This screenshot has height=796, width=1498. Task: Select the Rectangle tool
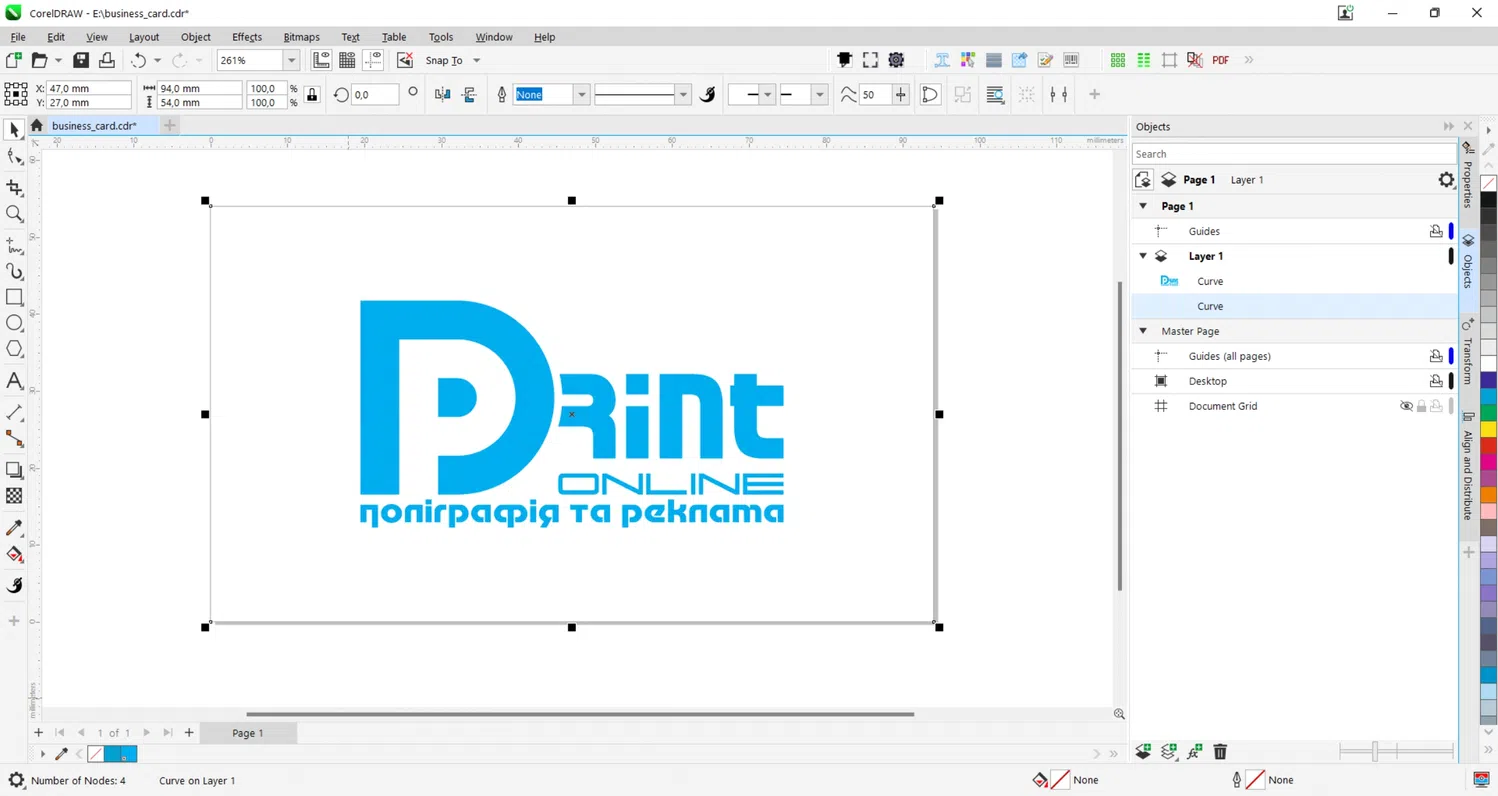tap(14, 297)
